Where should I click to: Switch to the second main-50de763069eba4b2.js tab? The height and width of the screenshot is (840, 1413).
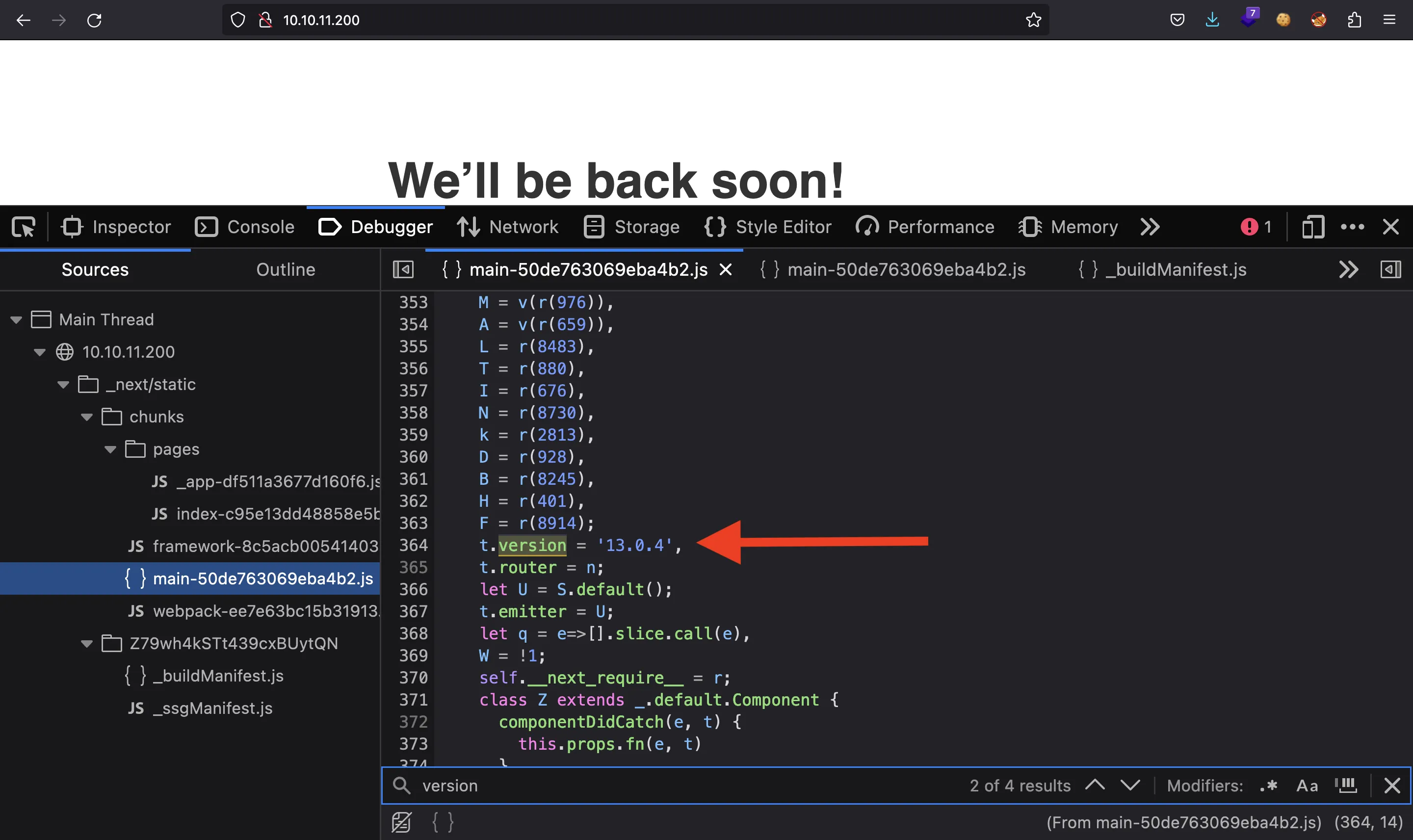(x=892, y=270)
